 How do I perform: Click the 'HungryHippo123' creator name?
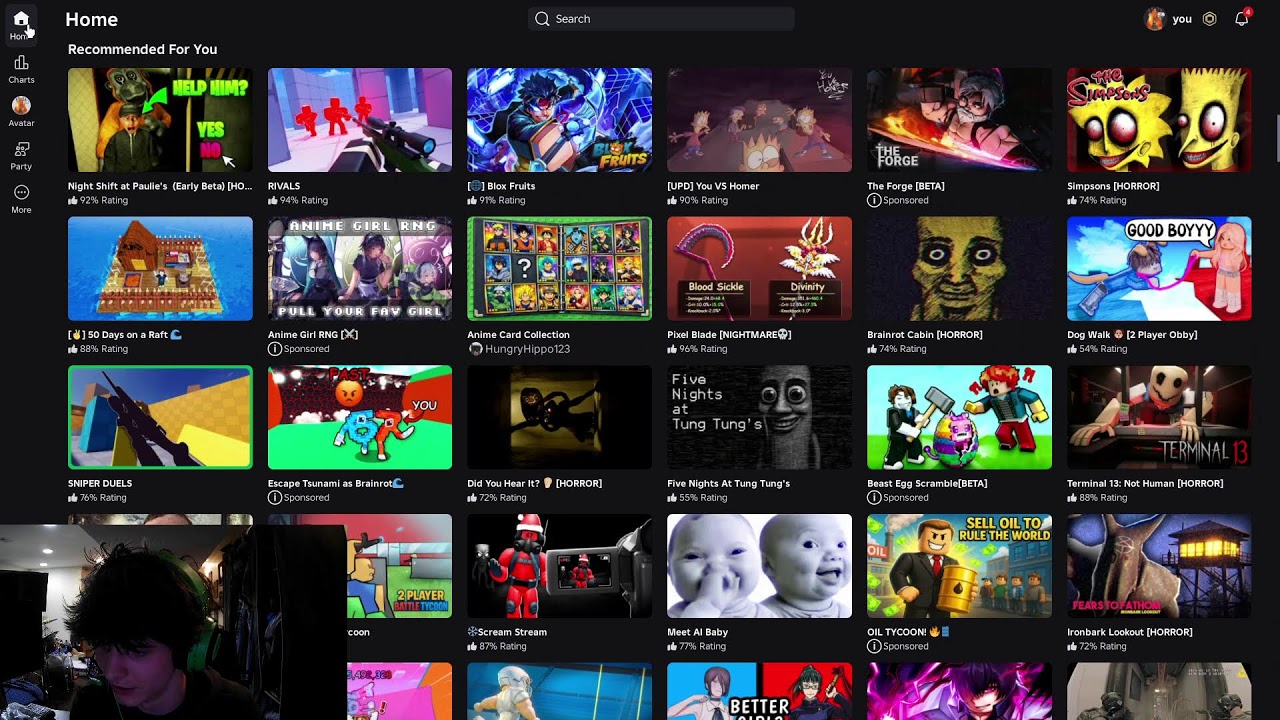pyautogui.click(x=527, y=349)
